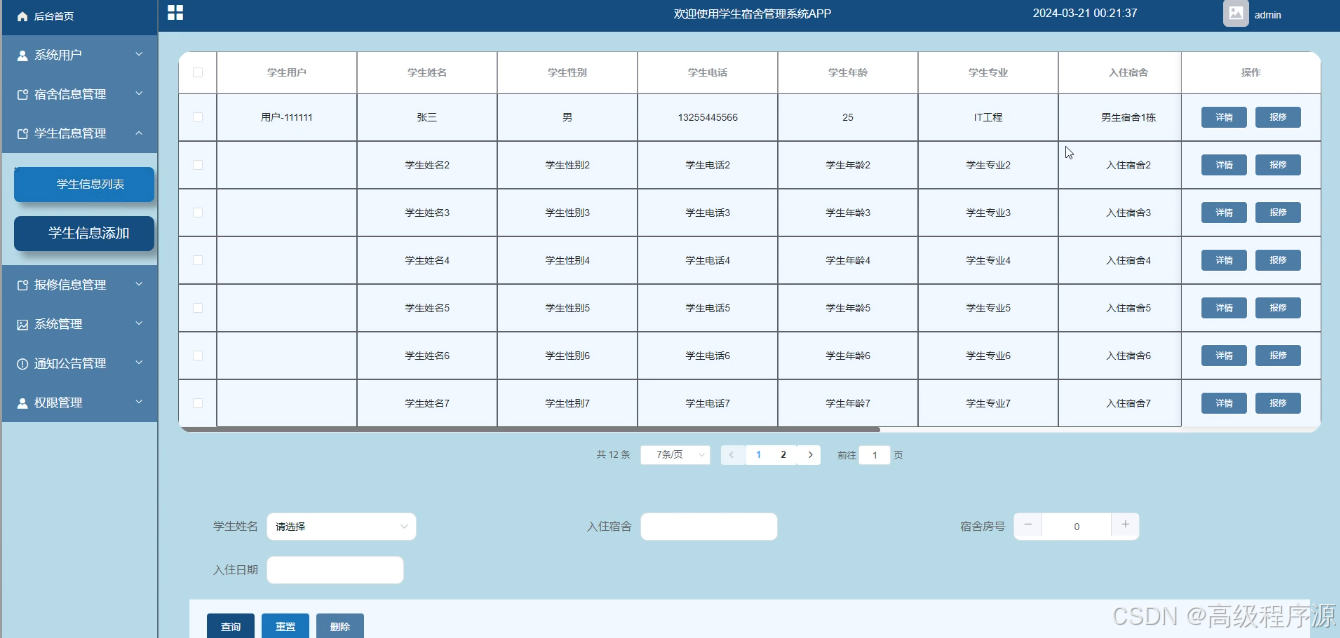Check the row checkbox for 张三
1340x638 pixels.
click(198, 117)
